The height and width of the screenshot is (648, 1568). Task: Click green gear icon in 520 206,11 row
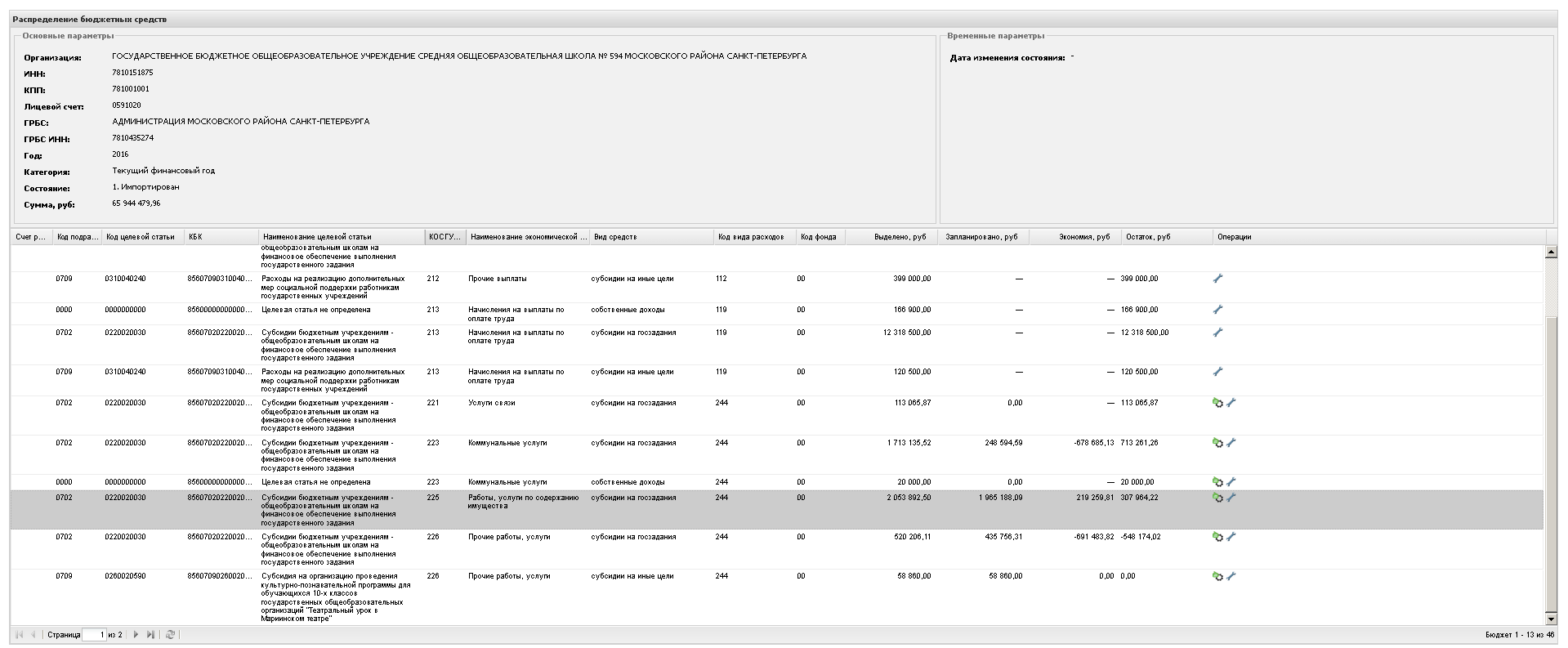click(1217, 537)
